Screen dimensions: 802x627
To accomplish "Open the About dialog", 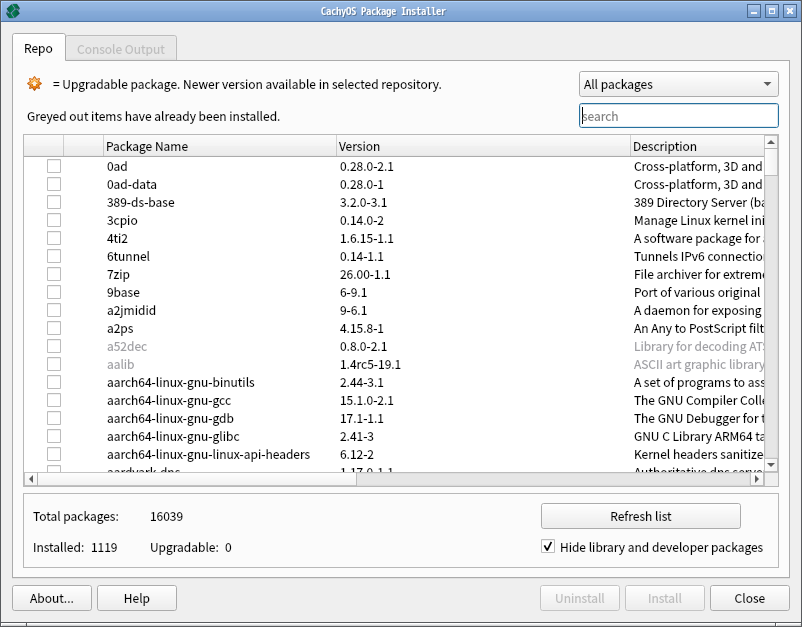I will click(52, 598).
